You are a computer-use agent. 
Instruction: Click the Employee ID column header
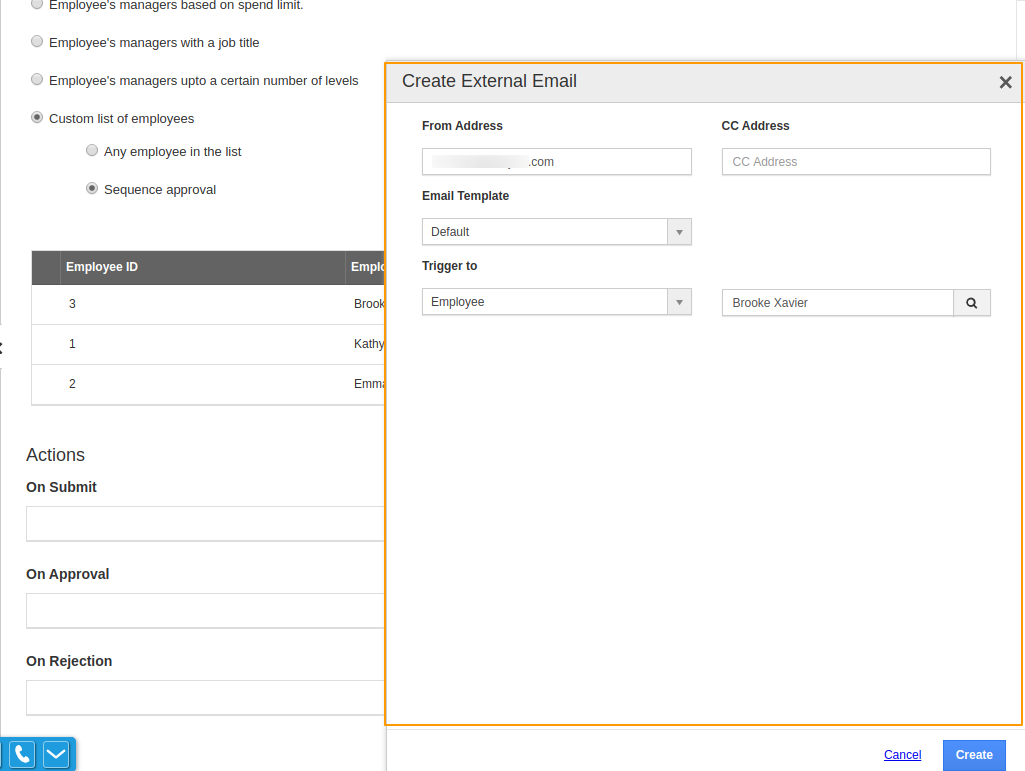102,267
